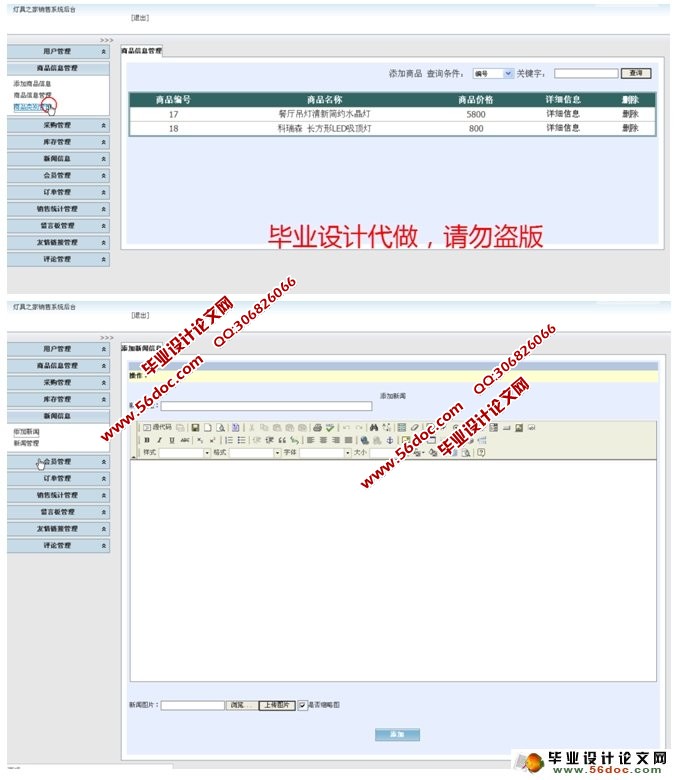The height and width of the screenshot is (780, 677).
Task: Open the 查询条件 编号 dropdown
Action: coord(492,74)
